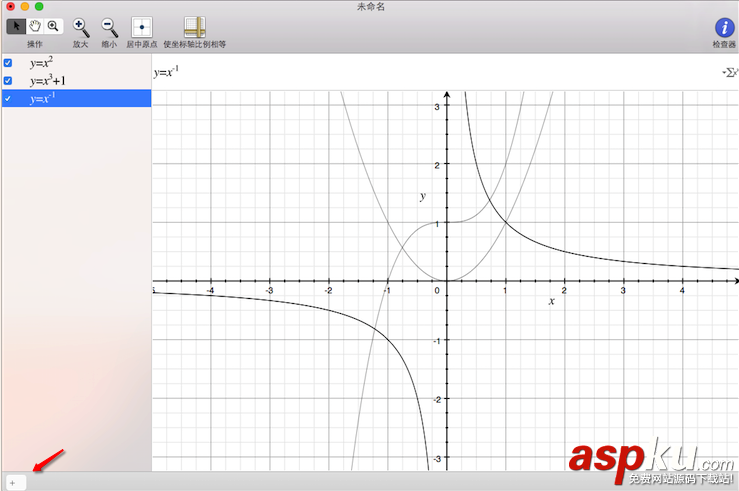Click the zoom in (放大) icon
739x491 pixels.
[81, 28]
